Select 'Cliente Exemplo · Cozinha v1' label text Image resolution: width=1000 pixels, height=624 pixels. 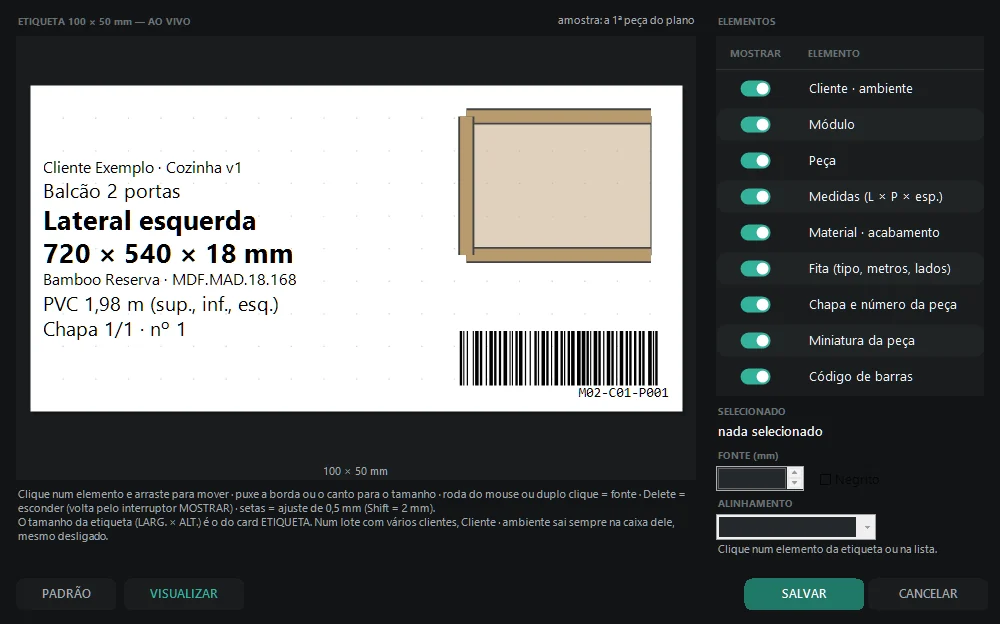tap(142, 168)
